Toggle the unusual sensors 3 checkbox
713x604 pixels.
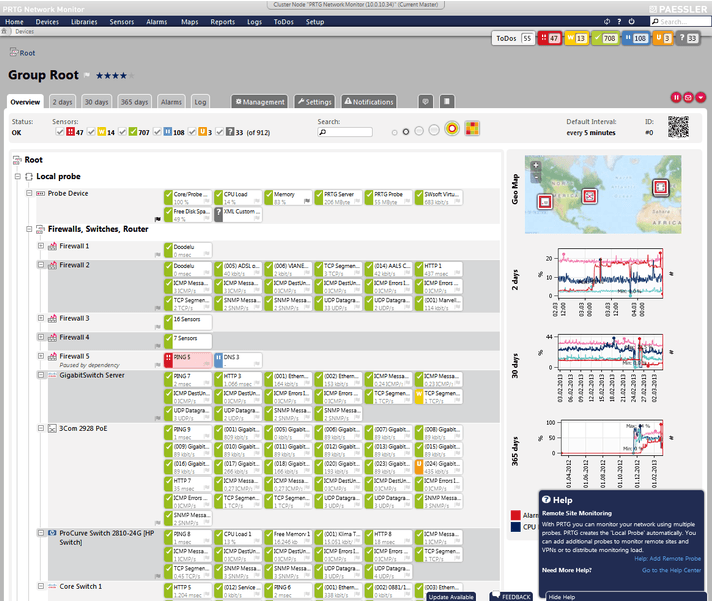pyautogui.click(x=192, y=132)
